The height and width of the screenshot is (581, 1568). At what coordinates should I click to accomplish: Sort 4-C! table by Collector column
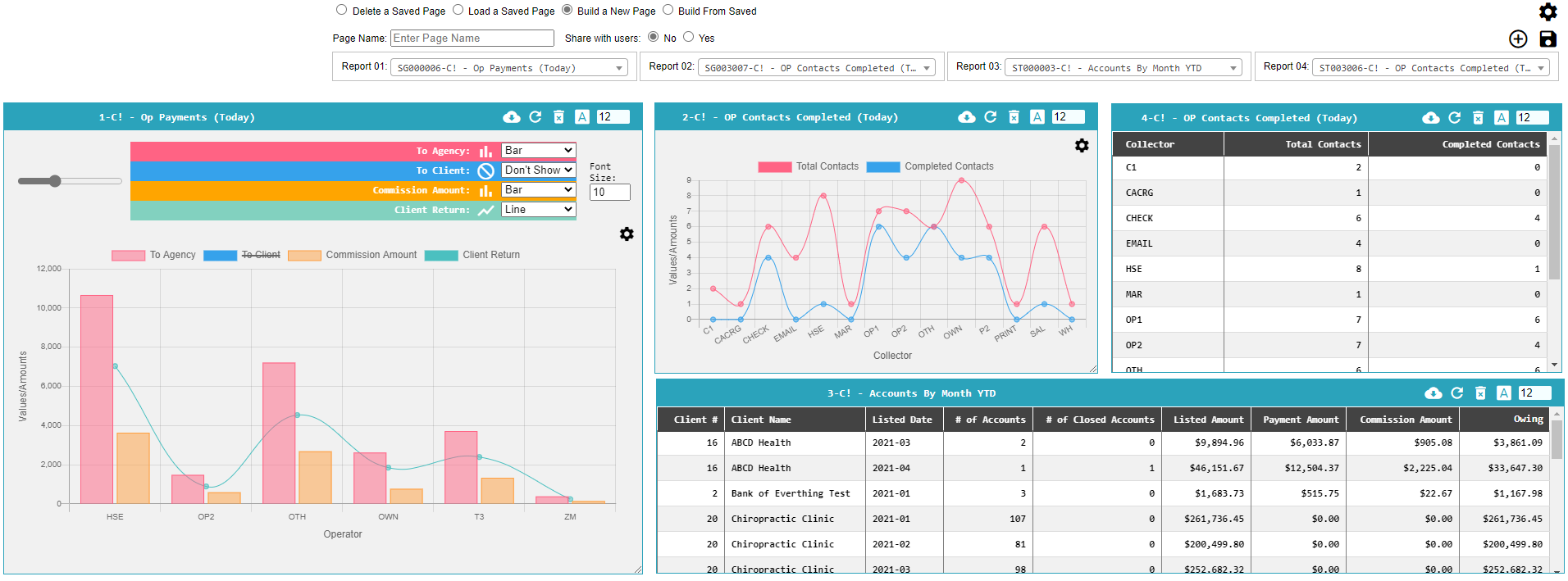(1168, 144)
